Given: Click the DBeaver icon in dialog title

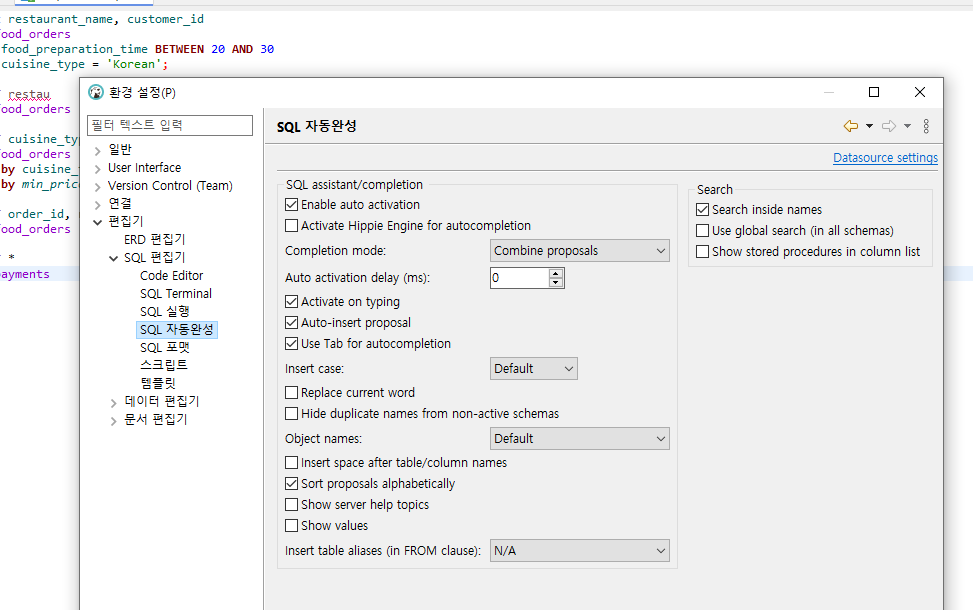Looking at the screenshot, I should (x=96, y=92).
